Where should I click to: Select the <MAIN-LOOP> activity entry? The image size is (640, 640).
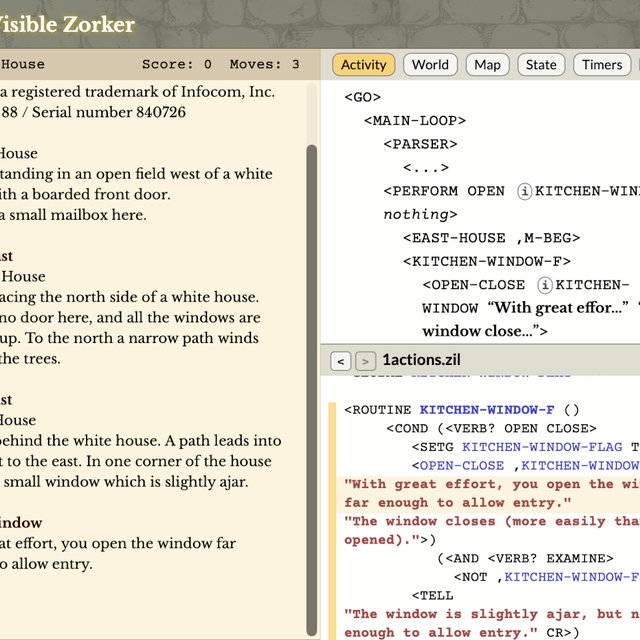[415, 121]
